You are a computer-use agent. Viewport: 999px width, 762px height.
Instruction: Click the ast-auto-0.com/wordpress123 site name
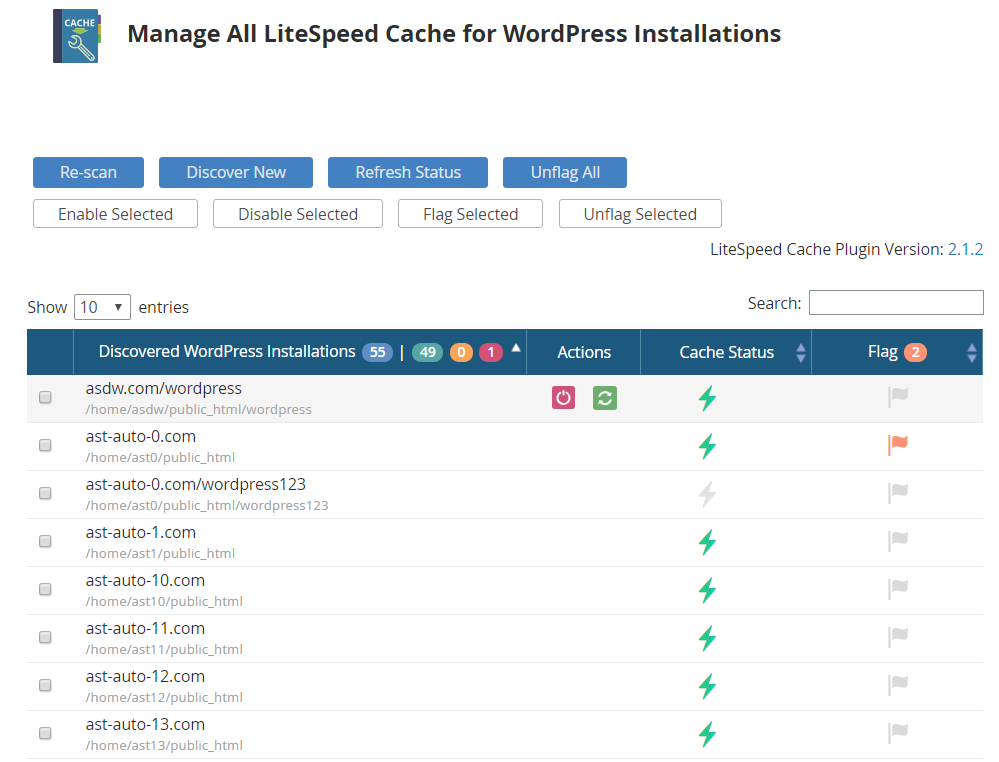coord(196,485)
